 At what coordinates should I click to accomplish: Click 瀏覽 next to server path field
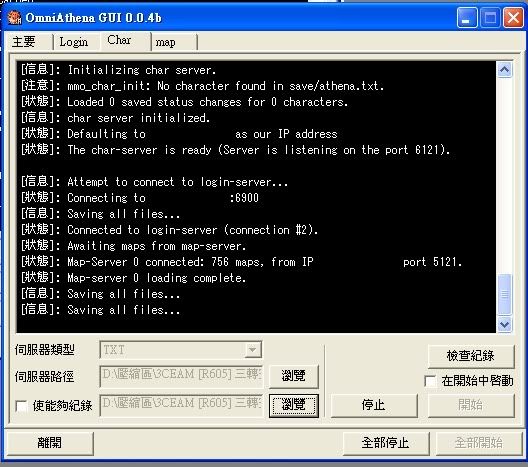pos(294,376)
